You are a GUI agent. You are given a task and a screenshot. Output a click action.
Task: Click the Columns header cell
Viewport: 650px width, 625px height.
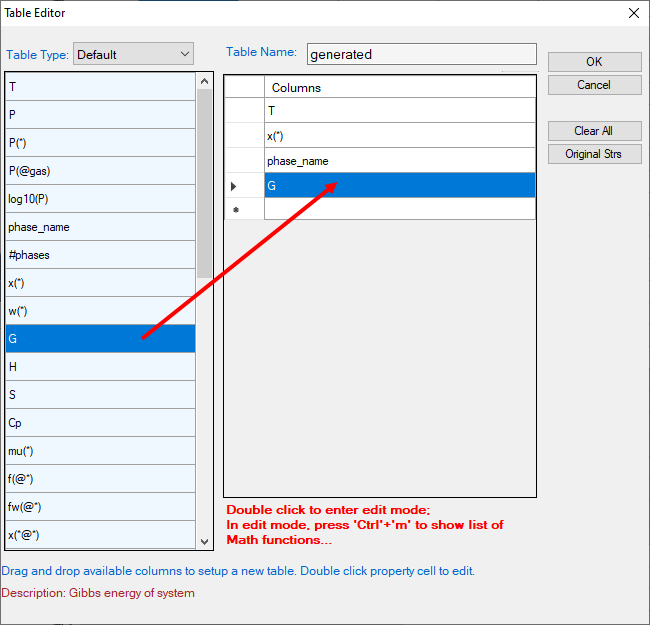click(x=399, y=87)
